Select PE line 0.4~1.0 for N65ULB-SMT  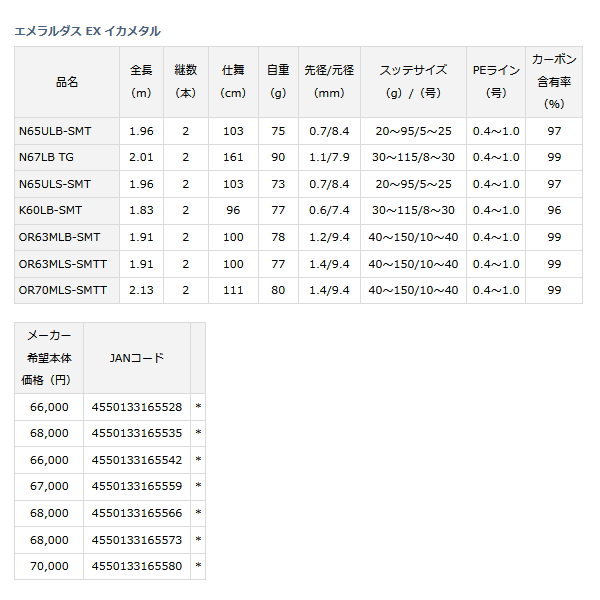pos(496,131)
